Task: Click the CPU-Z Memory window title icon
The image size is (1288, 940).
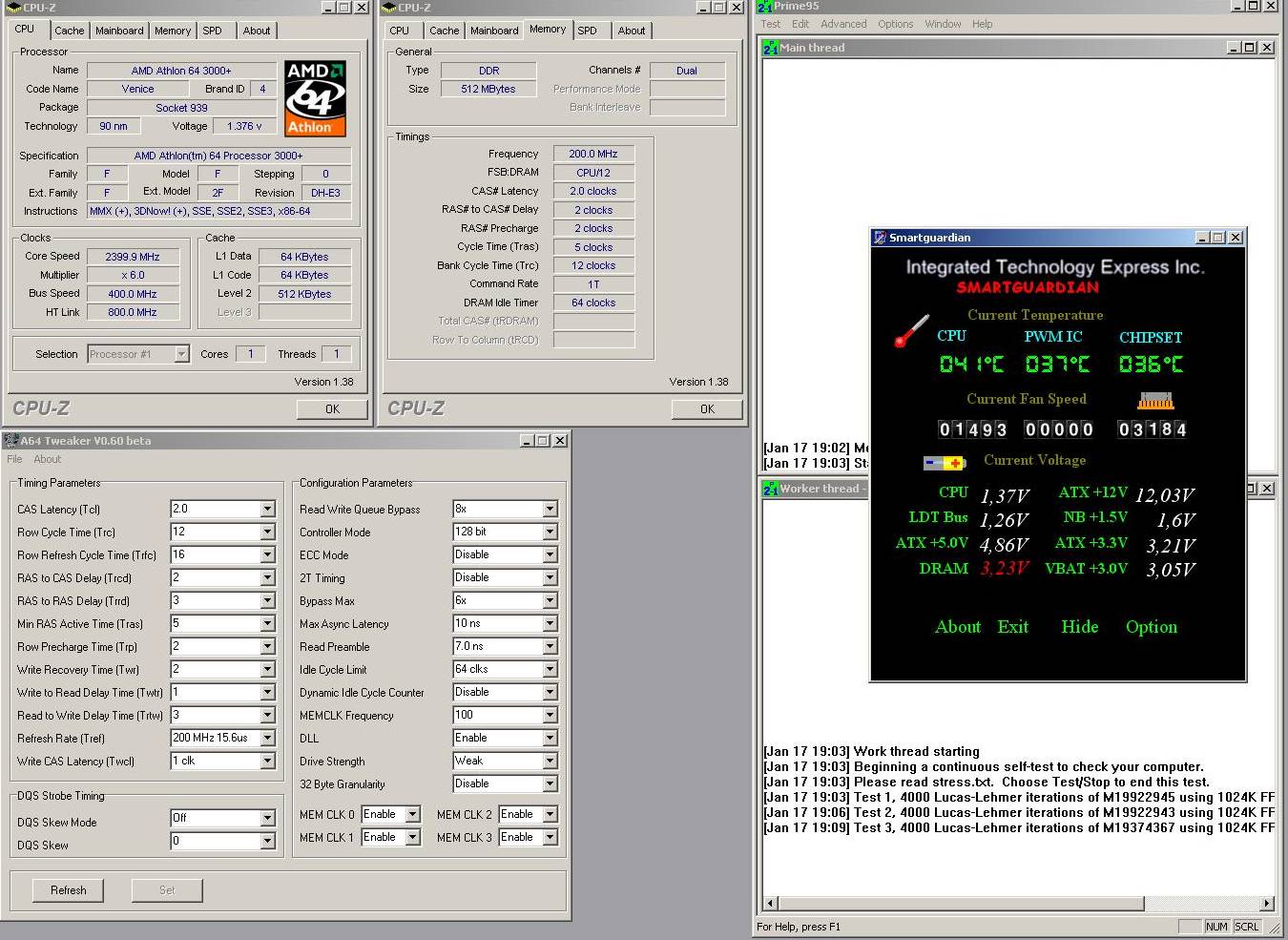Action: tap(388, 7)
